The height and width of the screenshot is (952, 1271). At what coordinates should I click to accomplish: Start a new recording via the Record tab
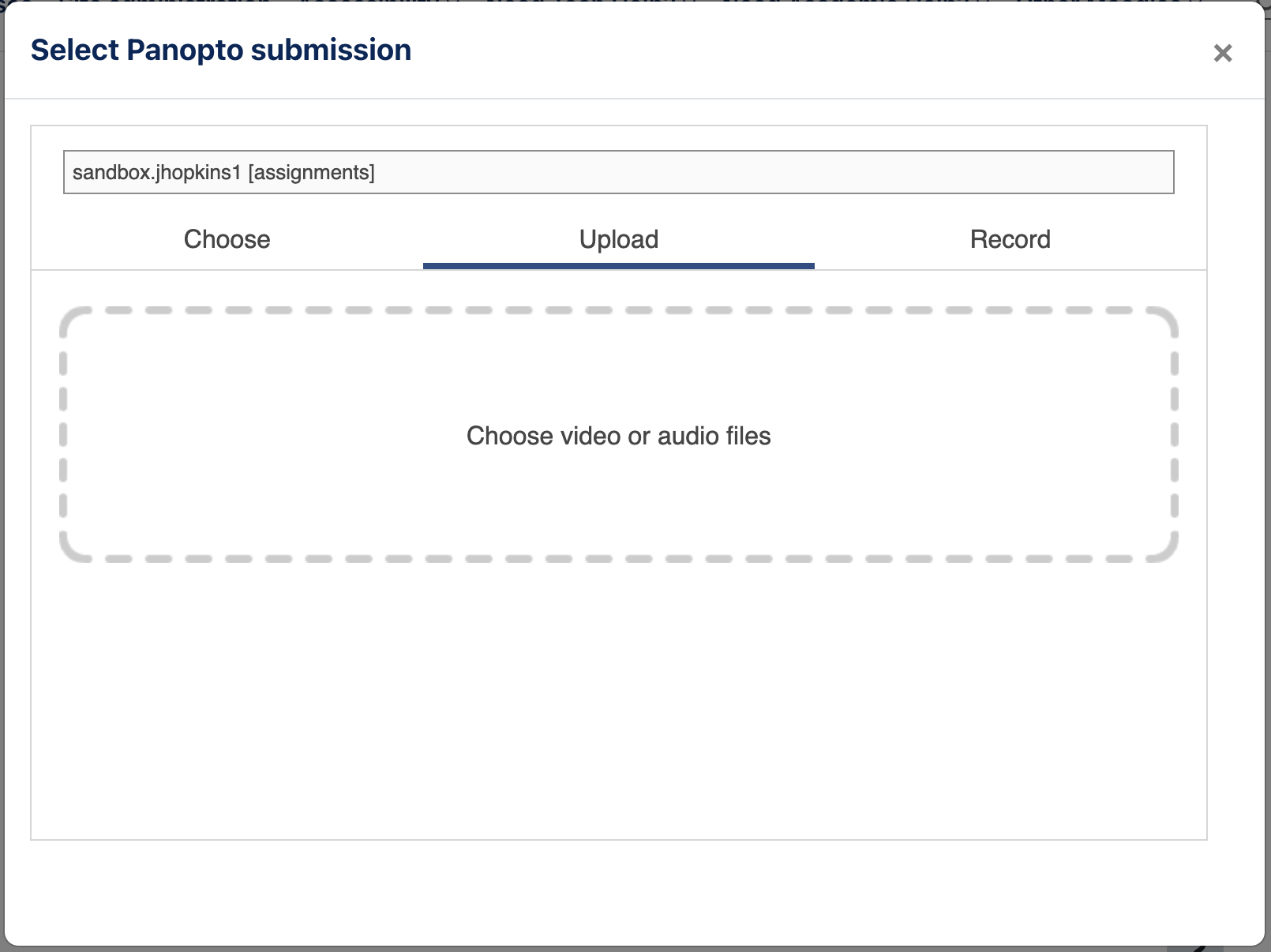tap(1010, 239)
